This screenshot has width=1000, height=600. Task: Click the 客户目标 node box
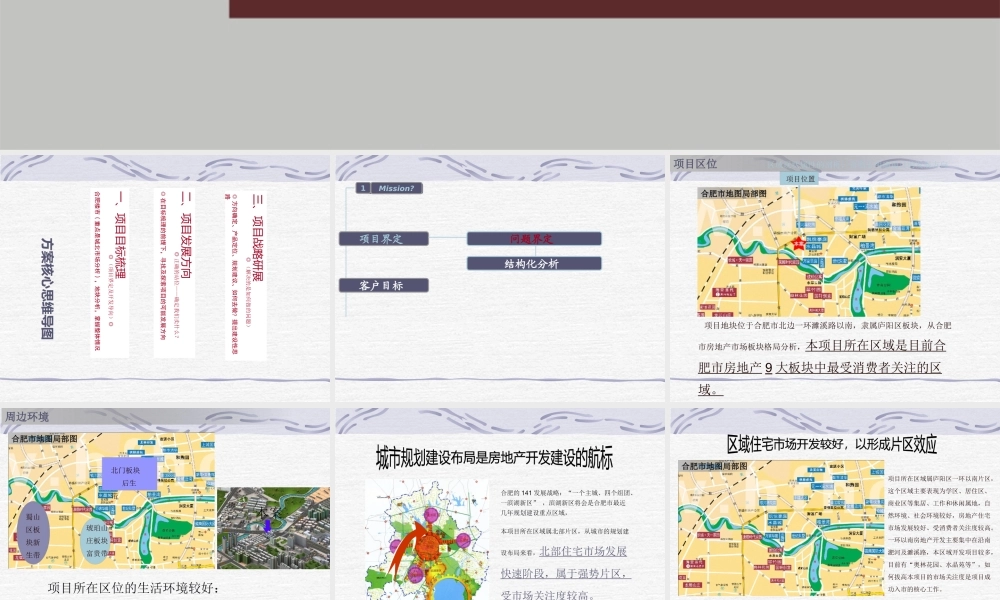(383, 285)
